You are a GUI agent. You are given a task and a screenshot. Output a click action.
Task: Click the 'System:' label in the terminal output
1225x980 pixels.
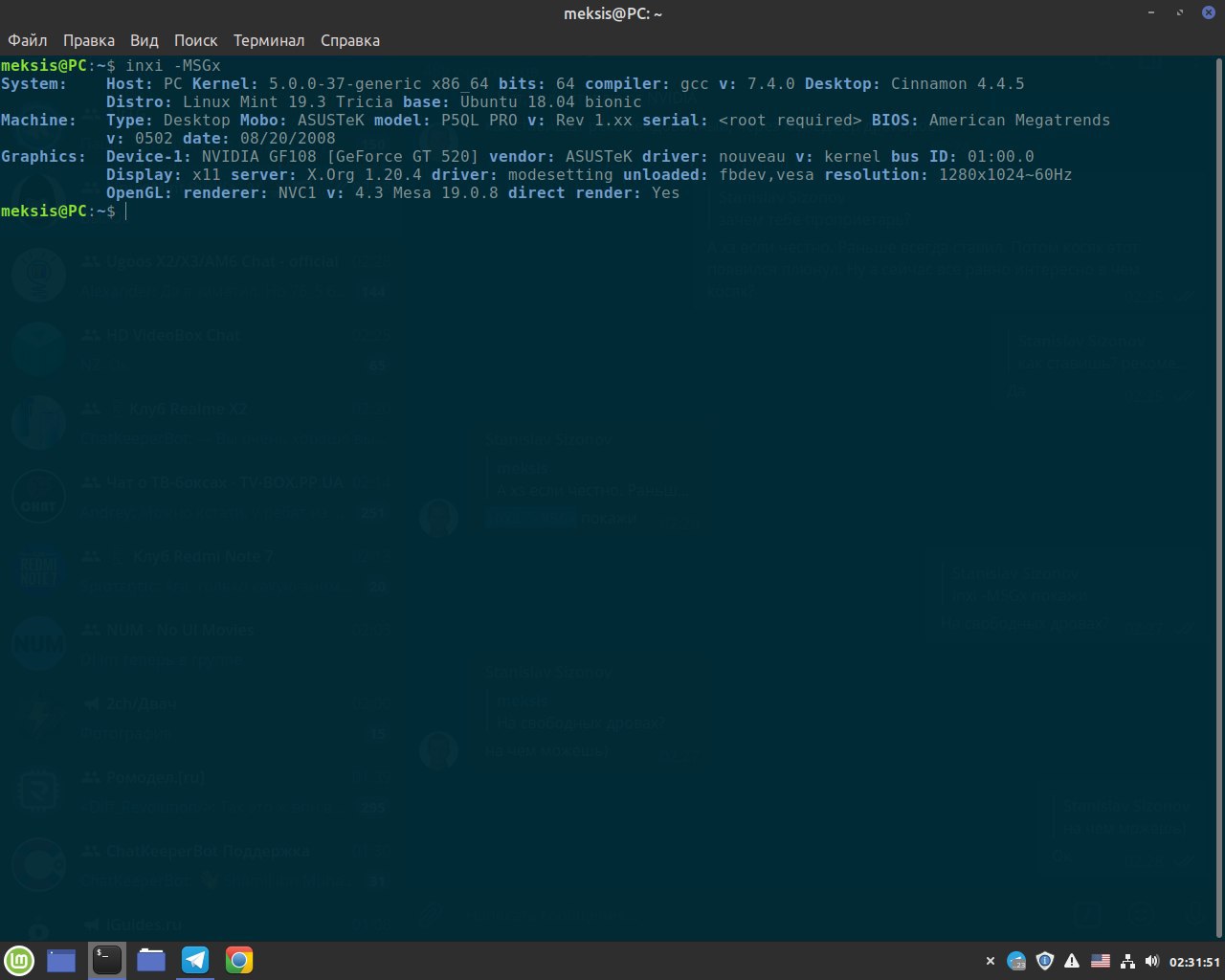click(34, 83)
